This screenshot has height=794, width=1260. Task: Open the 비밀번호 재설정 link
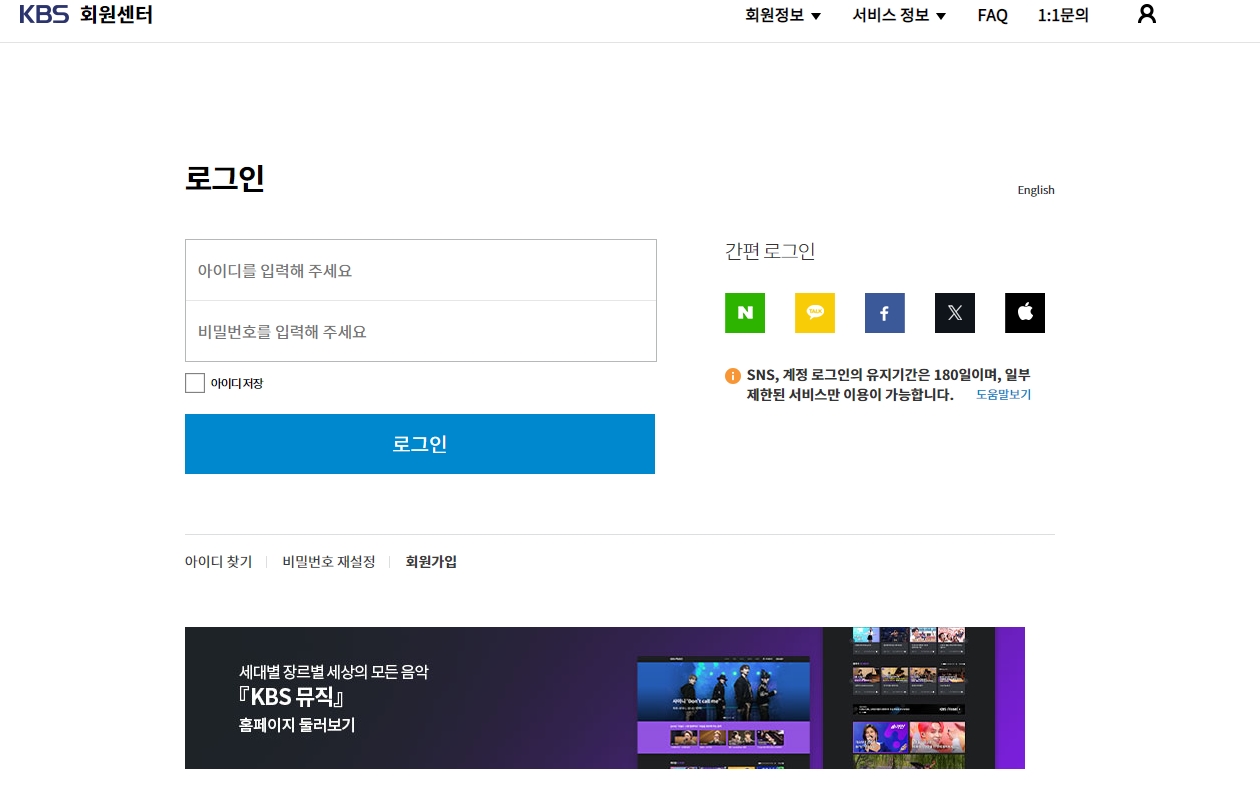click(x=329, y=562)
